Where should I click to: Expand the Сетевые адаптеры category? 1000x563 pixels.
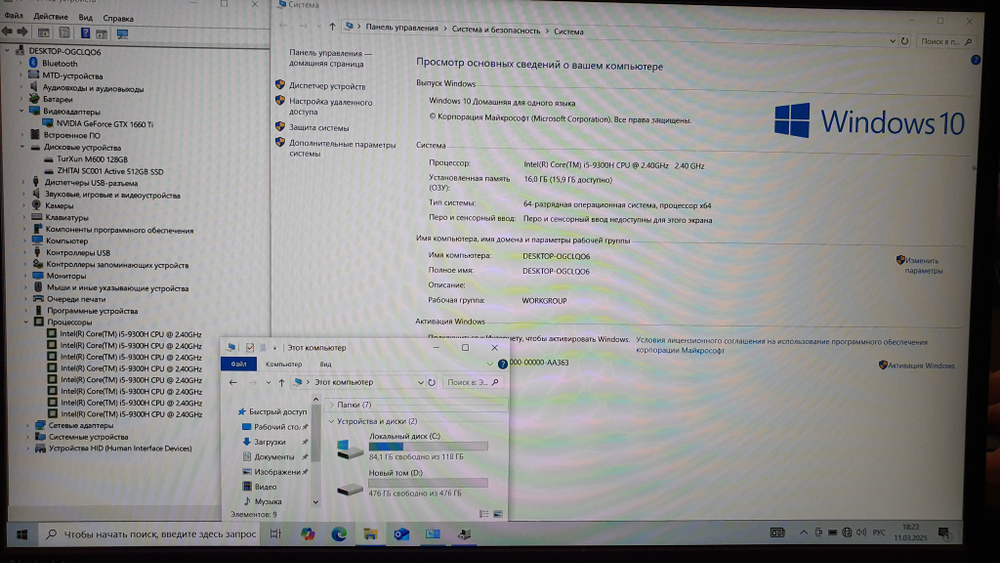coord(27,425)
